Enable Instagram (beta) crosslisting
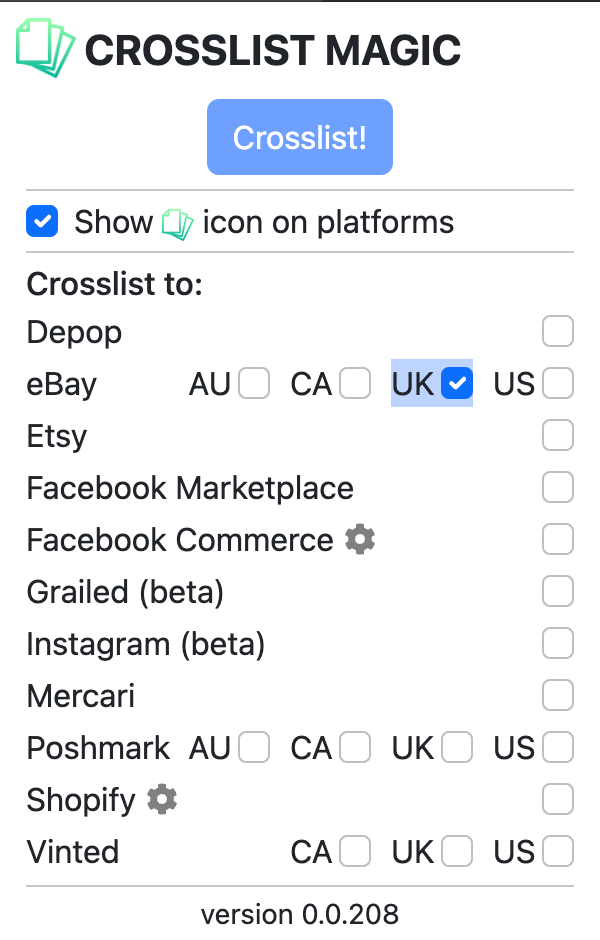The width and height of the screenshot is (600, 940). (x=557, y=643)
